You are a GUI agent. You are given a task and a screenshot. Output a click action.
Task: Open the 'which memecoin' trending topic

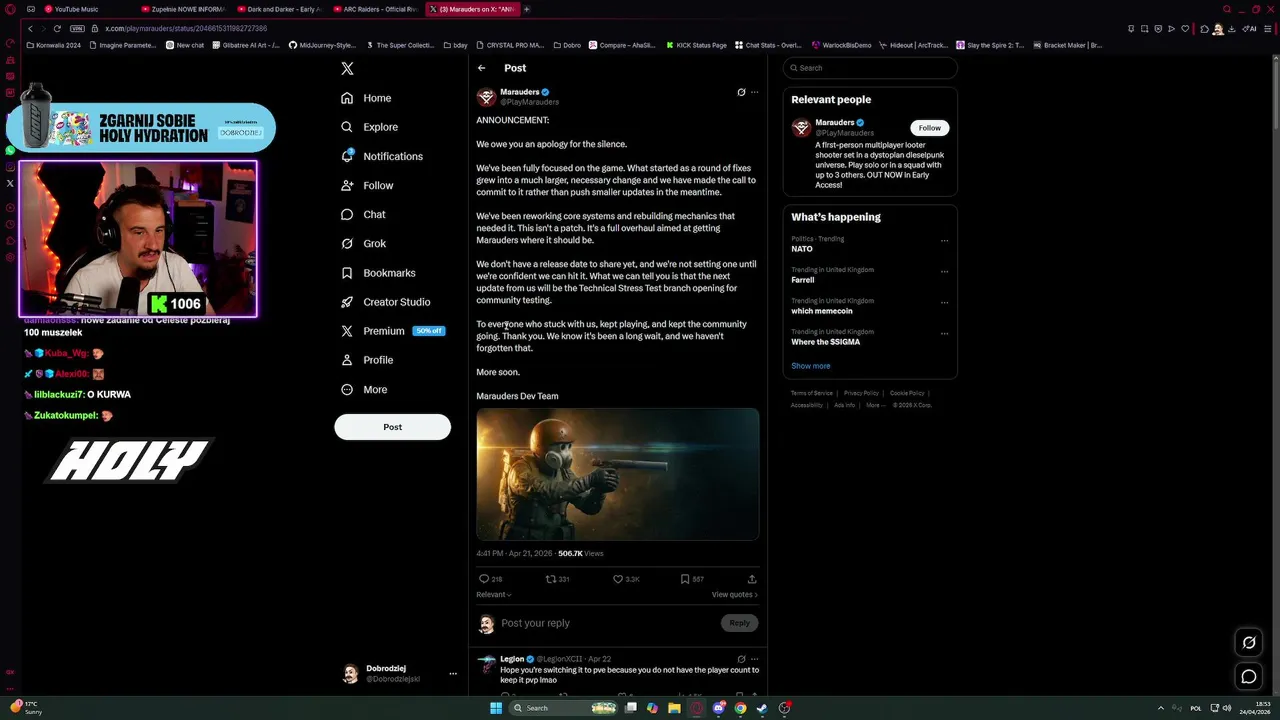tap(821, 311)
